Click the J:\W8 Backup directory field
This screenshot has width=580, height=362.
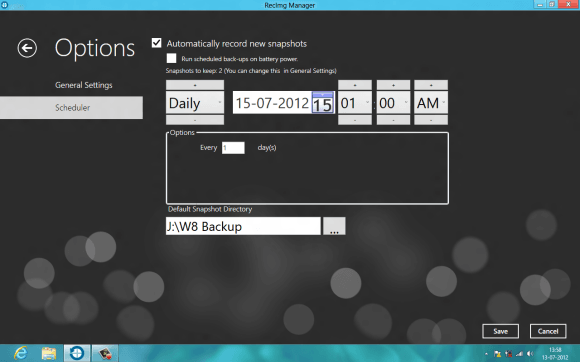click(x=243, y=226)
